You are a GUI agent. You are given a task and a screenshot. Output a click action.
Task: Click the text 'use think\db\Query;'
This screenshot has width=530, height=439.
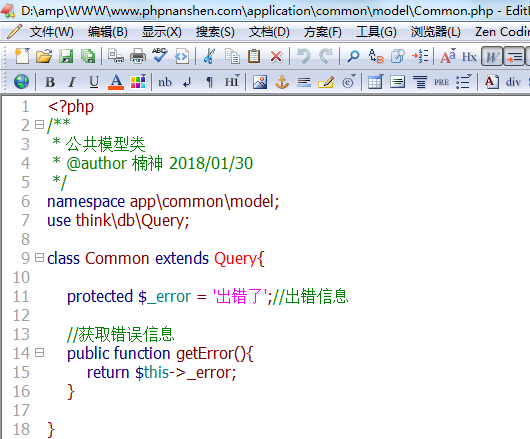tap(118, 221)
